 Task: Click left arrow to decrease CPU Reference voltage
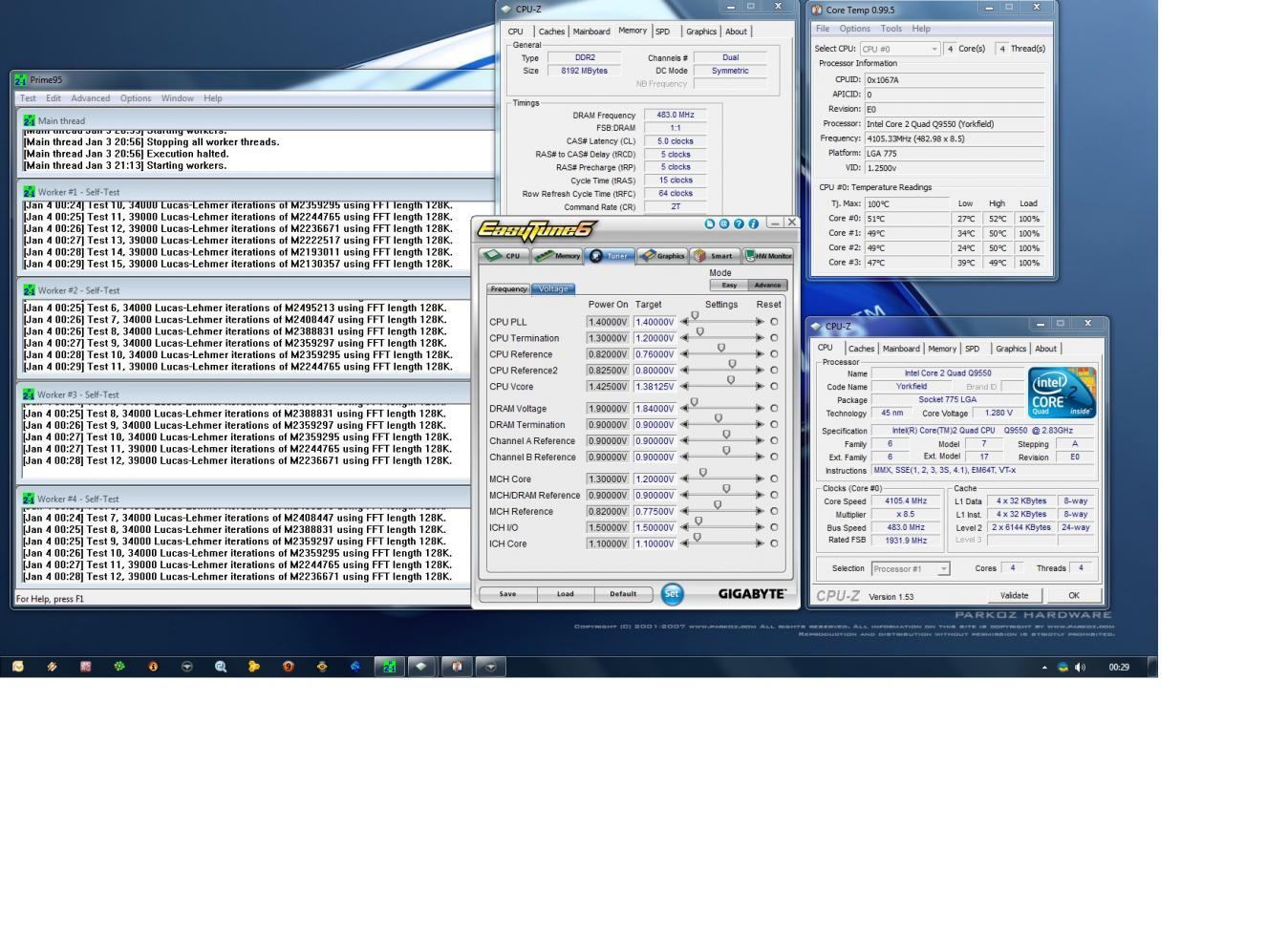tap(684, 354)
